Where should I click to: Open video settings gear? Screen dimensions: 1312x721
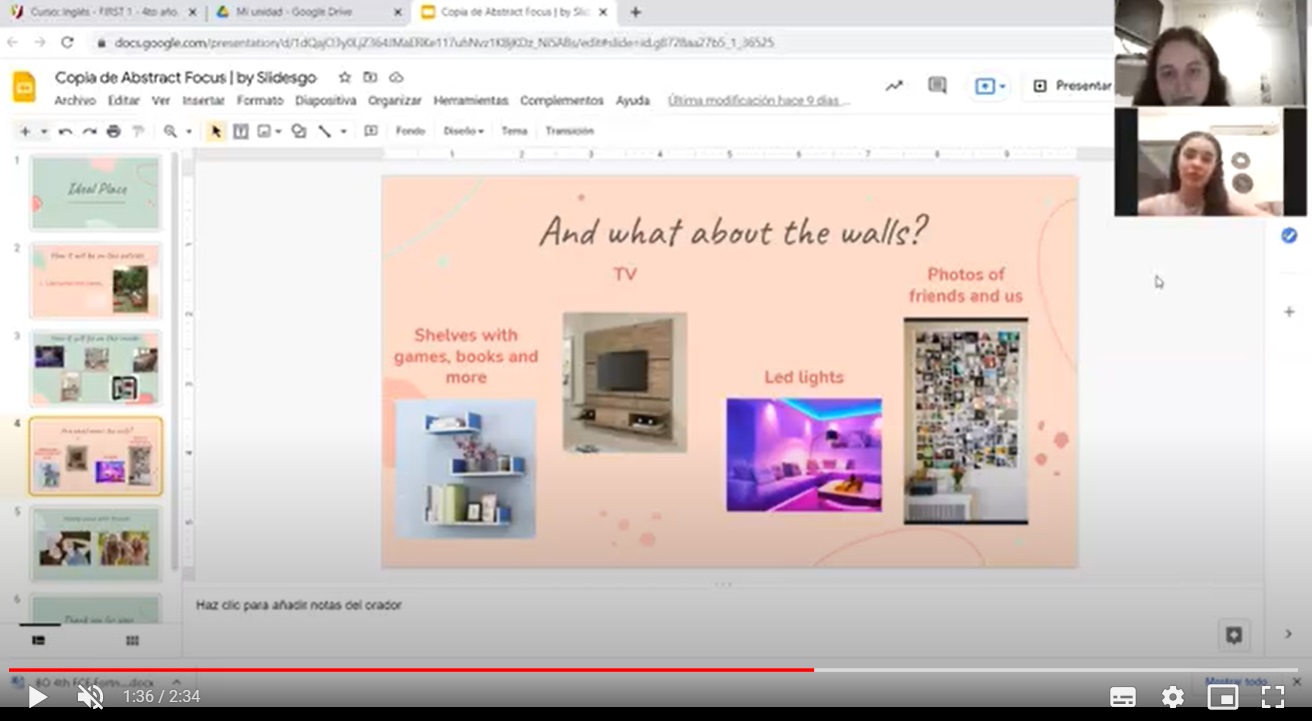(1172, 696)
